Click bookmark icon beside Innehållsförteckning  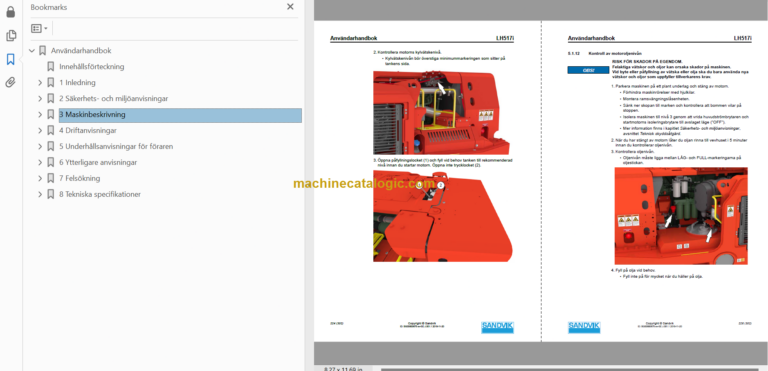point(50,67)
